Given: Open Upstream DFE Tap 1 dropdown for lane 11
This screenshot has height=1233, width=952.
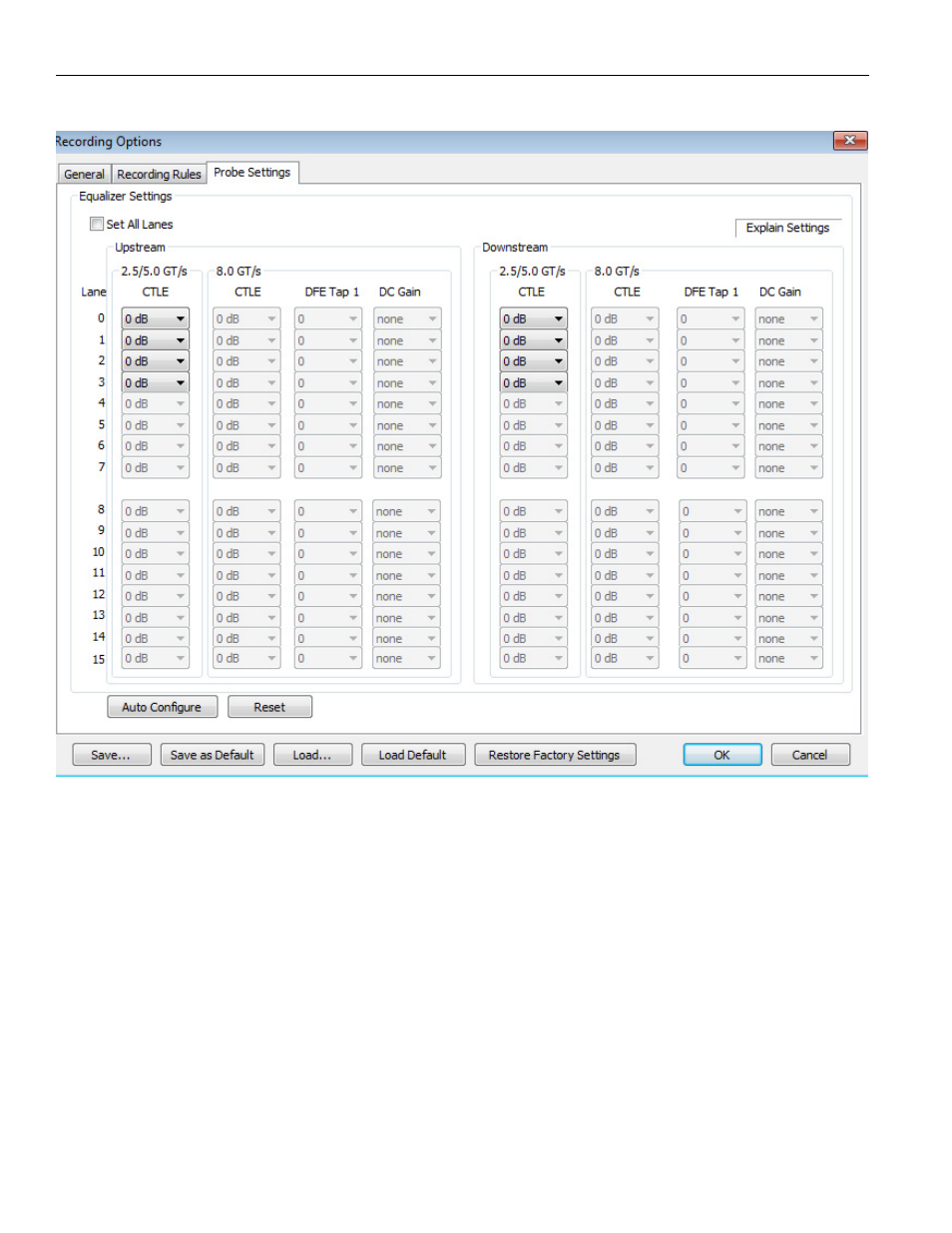Looking at the screenshot, I should (x=328, y=576).
